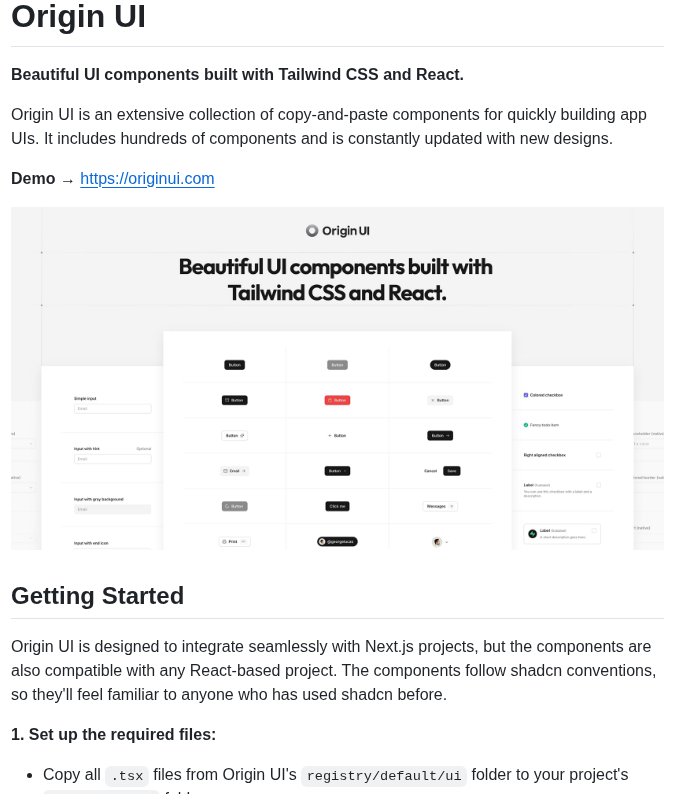Click the black Click me button

(337, 506)
